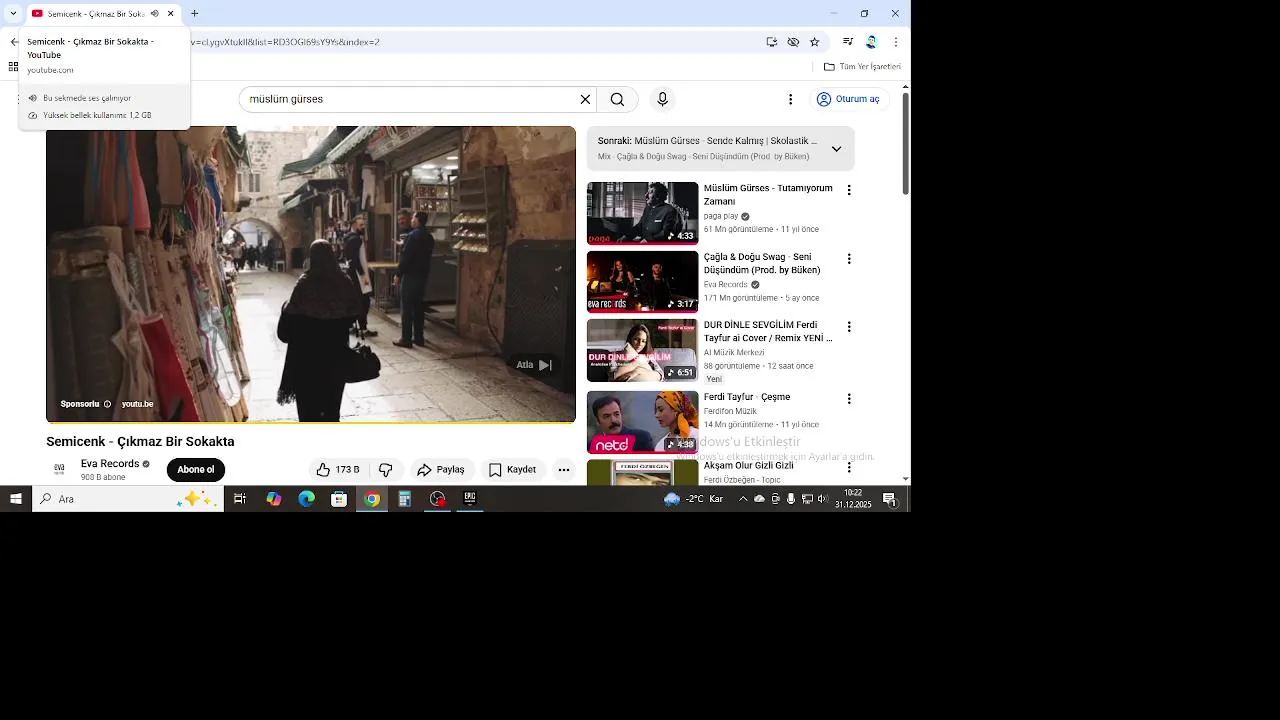Select the Semicenk - Çıkmaz Bir Sokakta tab

click(x=103, y=14)
